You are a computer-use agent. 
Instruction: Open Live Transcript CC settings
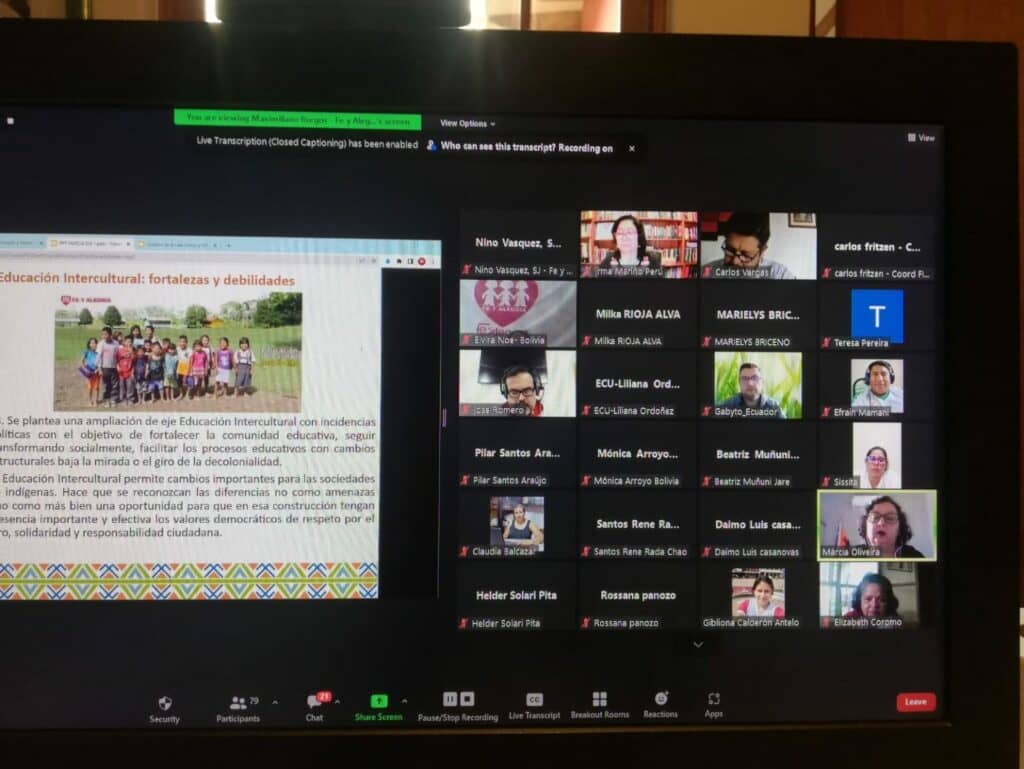[x=534, y=706]
